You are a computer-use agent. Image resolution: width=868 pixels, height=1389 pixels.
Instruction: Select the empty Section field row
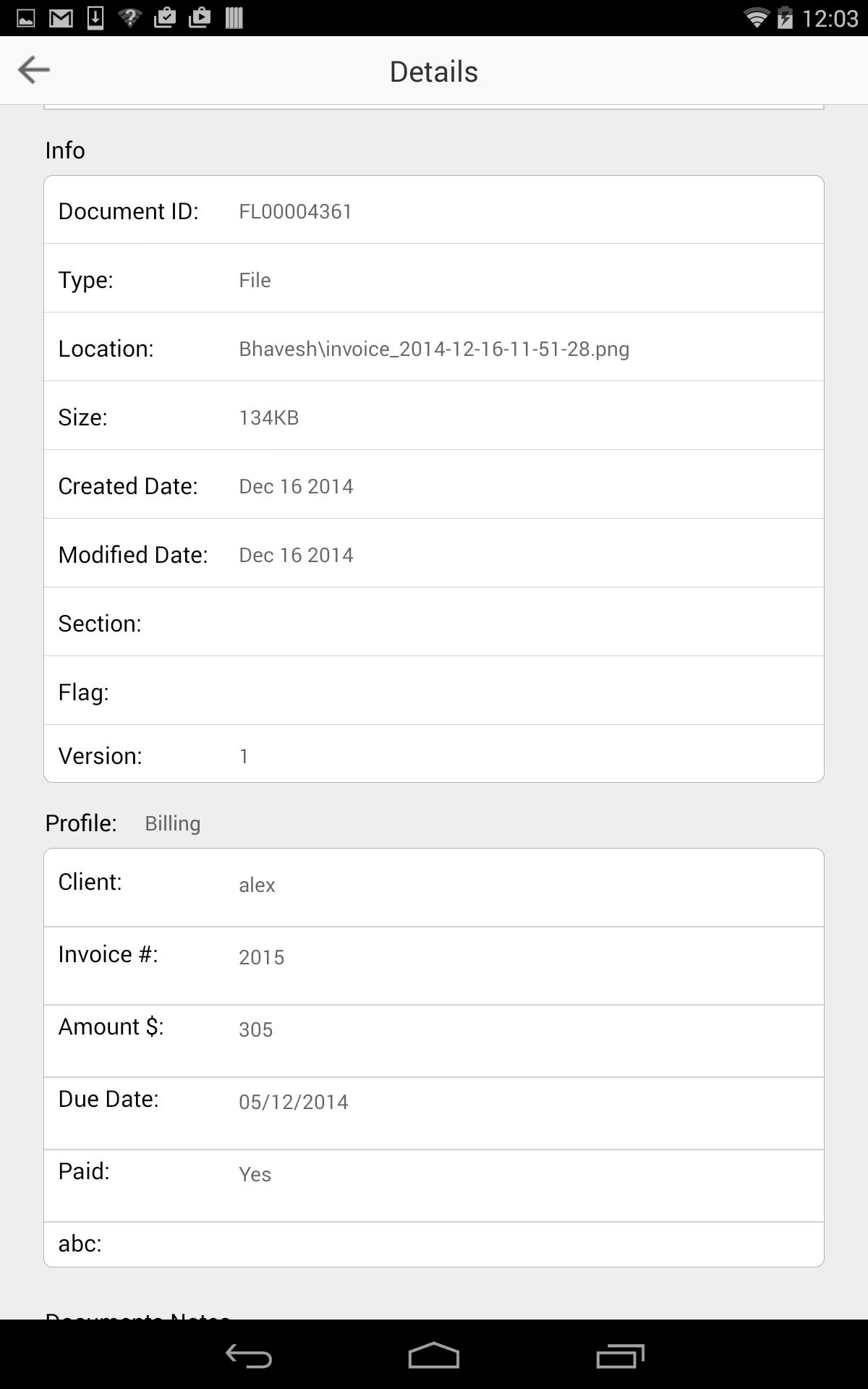point(434,622)
